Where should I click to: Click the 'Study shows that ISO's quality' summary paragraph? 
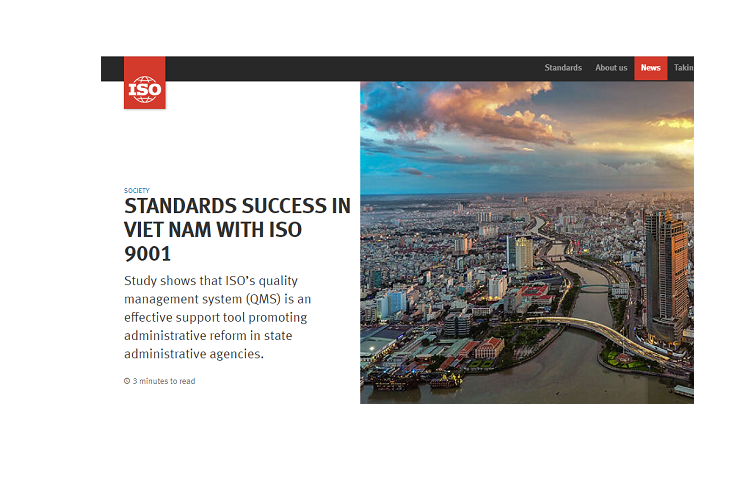218,317
